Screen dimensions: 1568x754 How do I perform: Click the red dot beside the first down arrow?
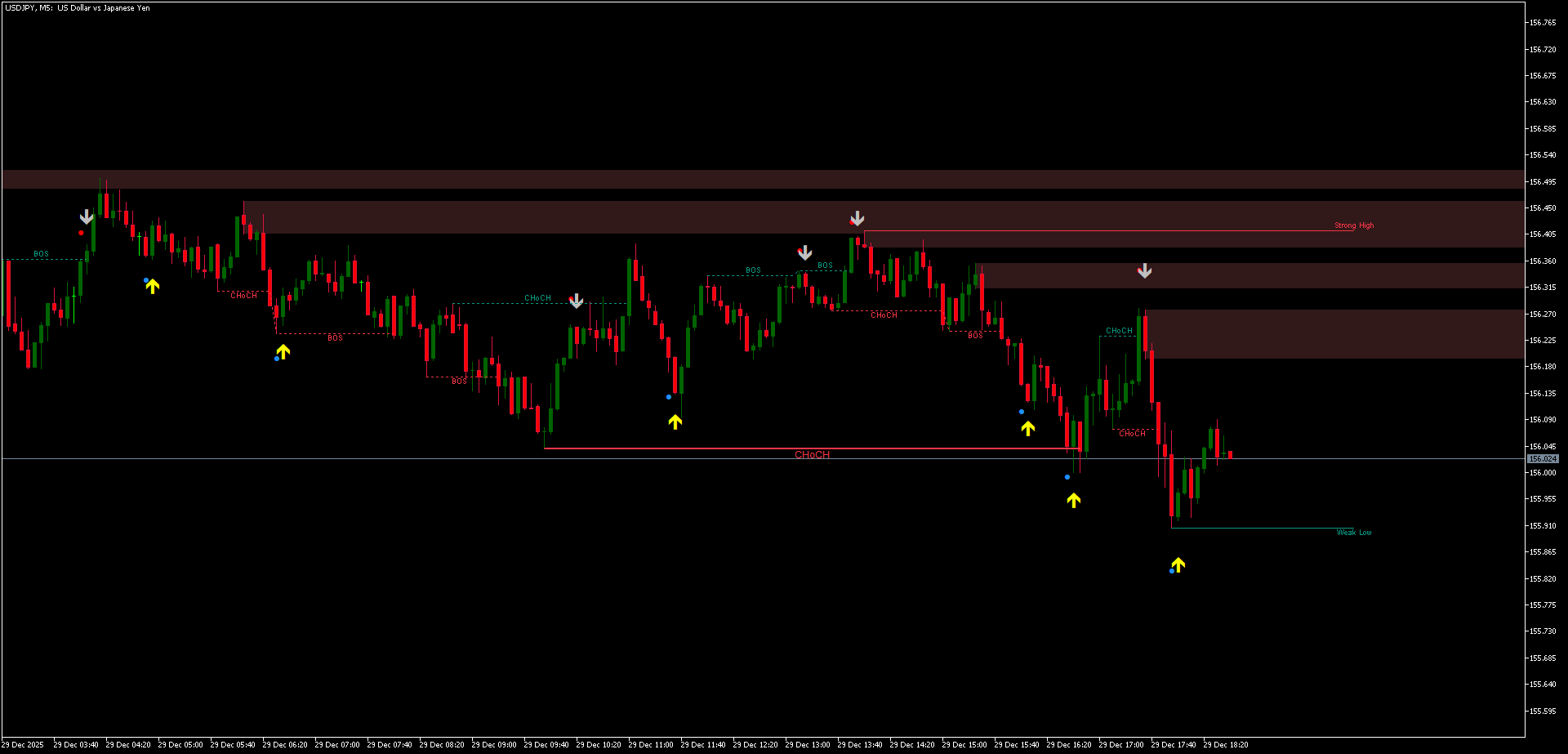81,232
